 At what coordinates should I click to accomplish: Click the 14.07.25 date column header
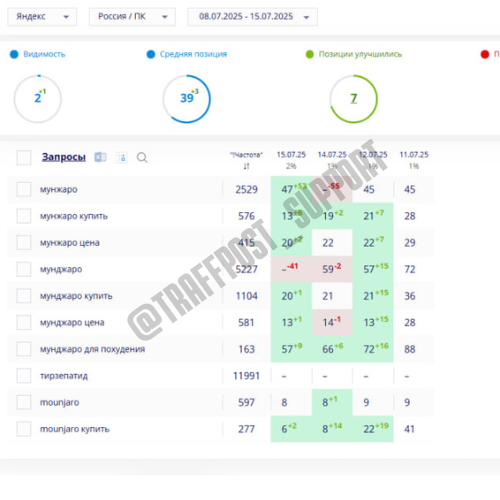point(332,155)
